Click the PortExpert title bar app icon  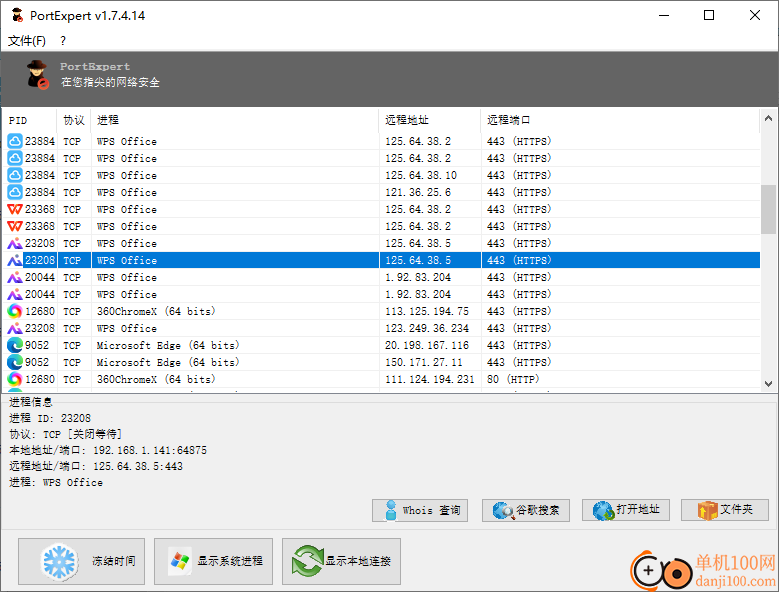coord(17,15)
